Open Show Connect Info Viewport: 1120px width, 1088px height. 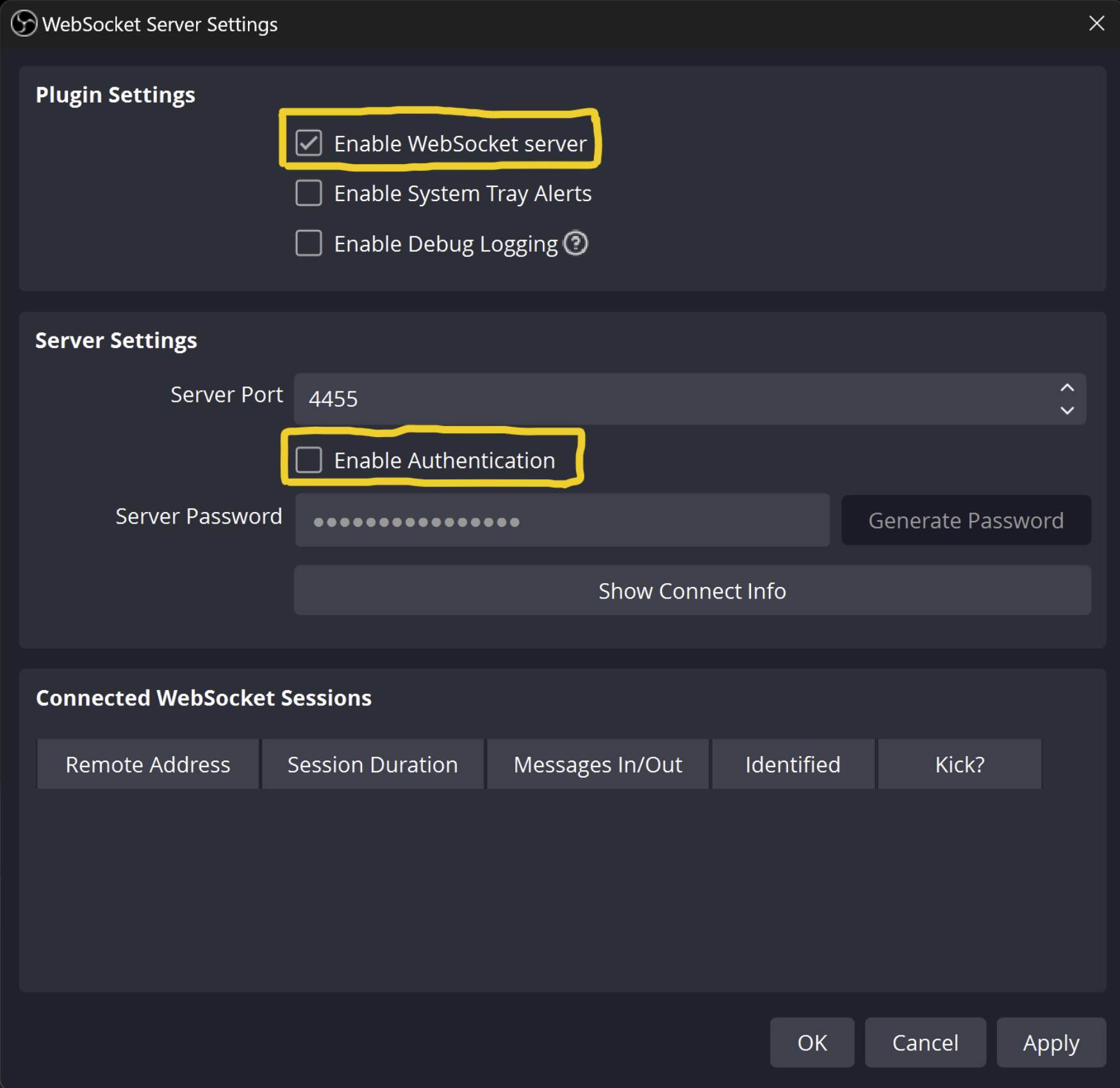point(691,590)
